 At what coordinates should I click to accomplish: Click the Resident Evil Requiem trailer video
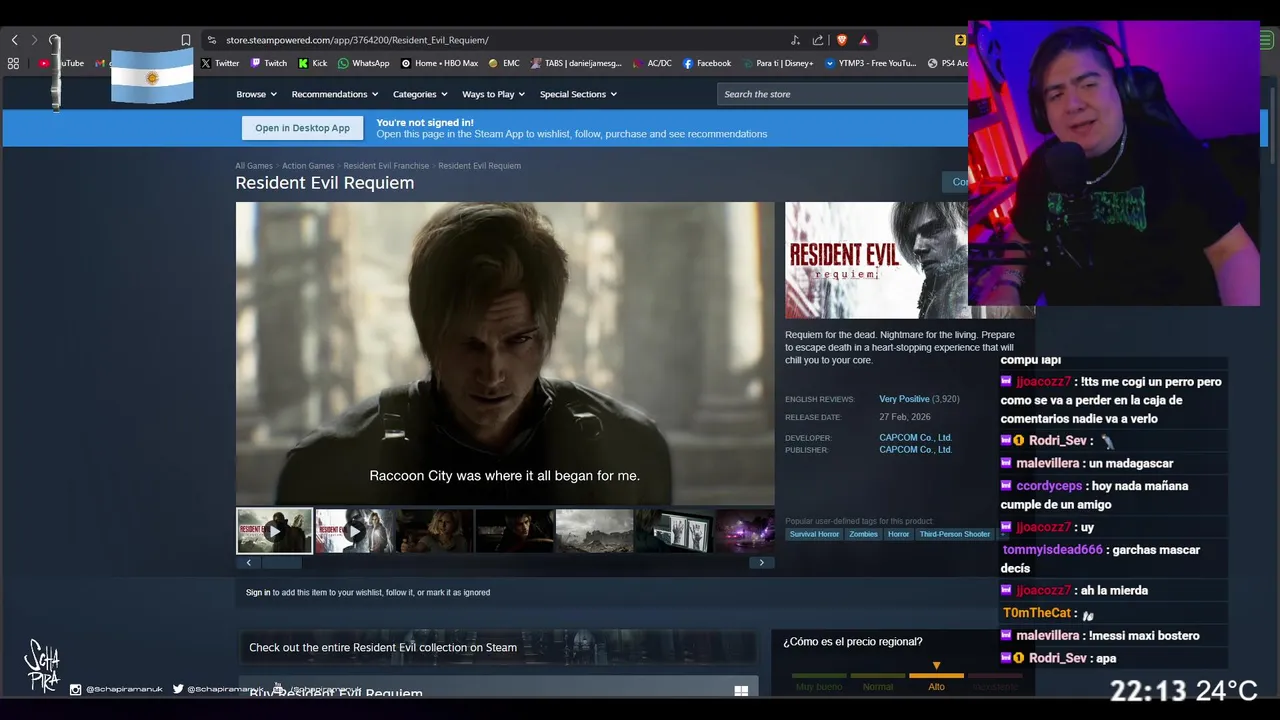(x=505, y=353)
